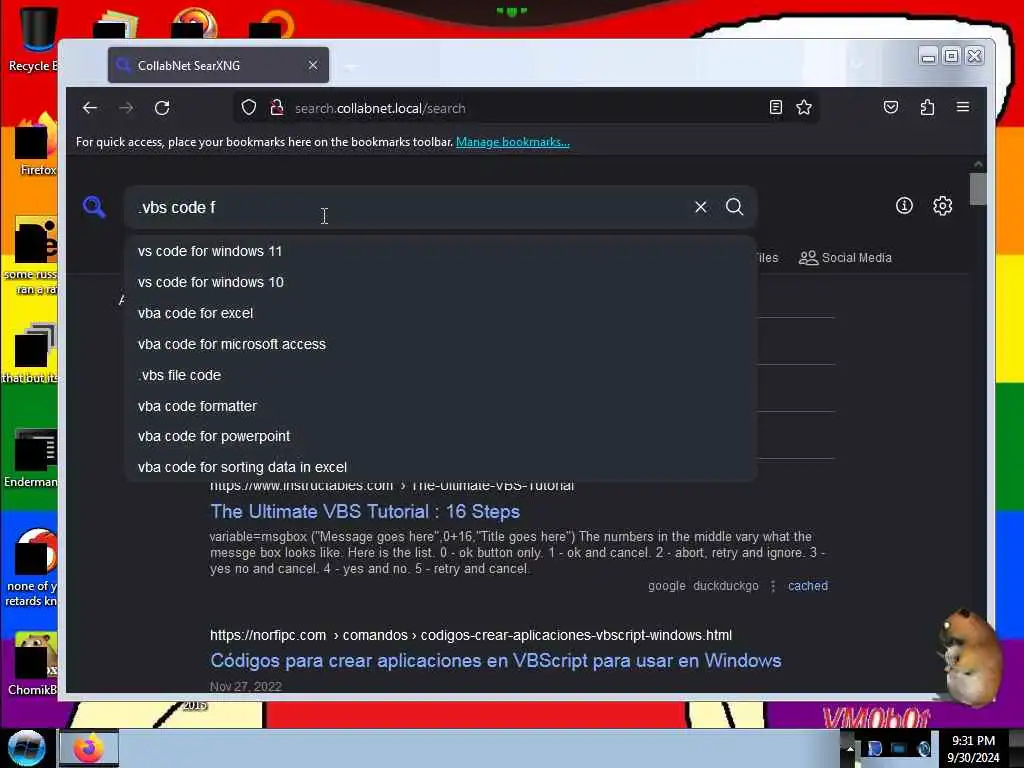The width and height of the screenshot is (1024, 768).
Task: Go back to the previous page
Action: tap(90, 108)
